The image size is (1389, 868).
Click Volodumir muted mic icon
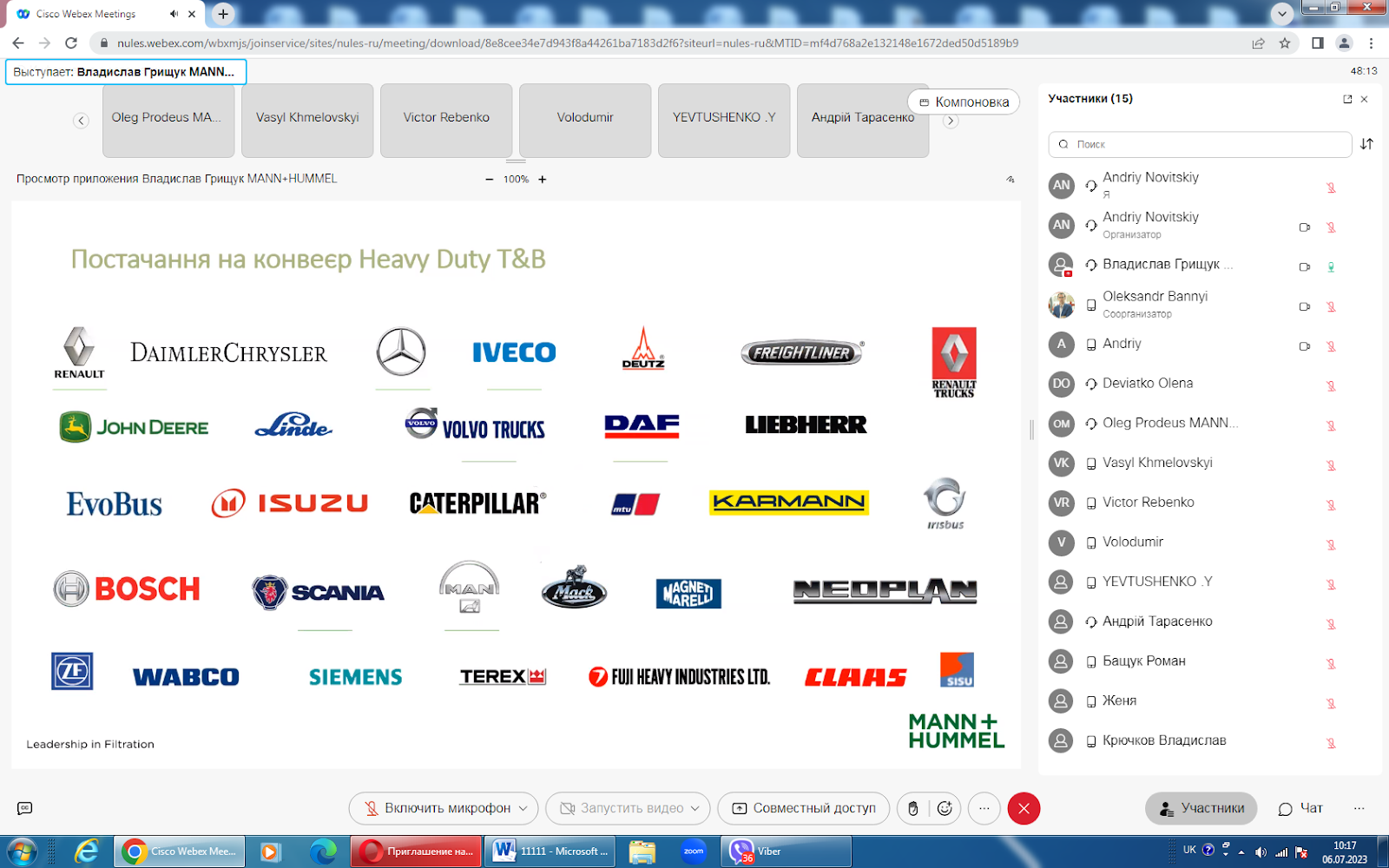click(x=1331, y=545)
